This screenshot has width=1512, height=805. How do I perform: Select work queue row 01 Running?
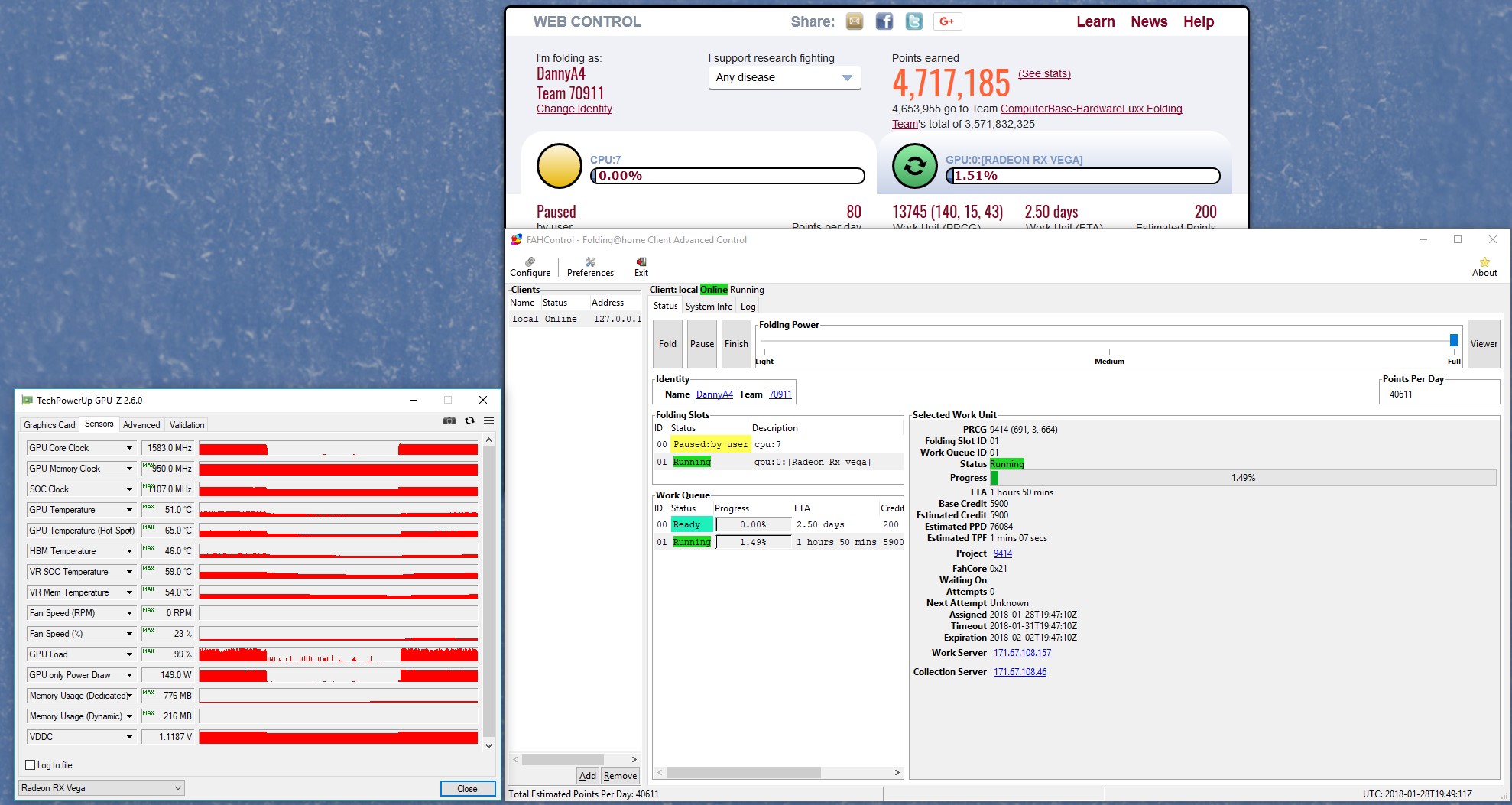pos(778,542)
